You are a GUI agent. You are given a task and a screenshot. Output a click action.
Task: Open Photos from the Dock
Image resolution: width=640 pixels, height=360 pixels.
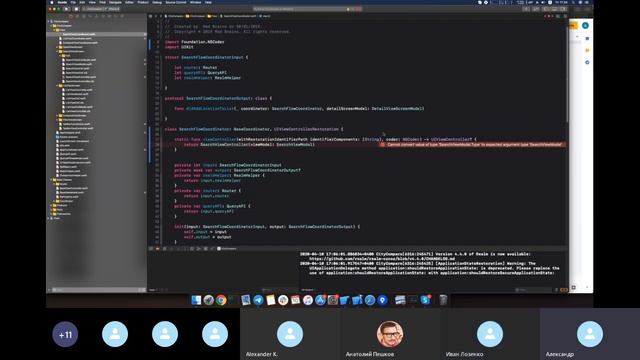click(x=283, y=300)
